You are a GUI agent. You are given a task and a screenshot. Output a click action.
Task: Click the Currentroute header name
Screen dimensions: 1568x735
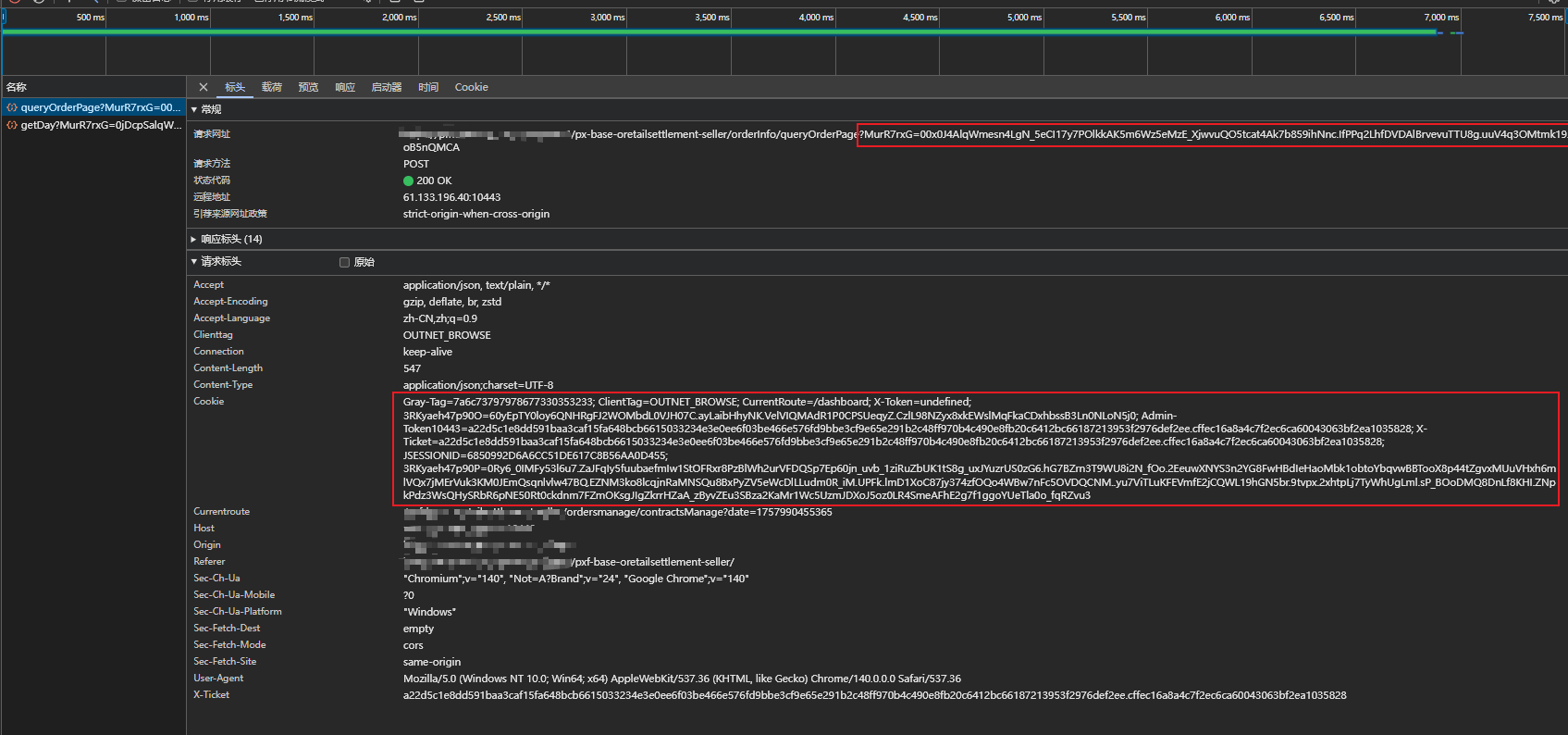click(x=221, y=512)
